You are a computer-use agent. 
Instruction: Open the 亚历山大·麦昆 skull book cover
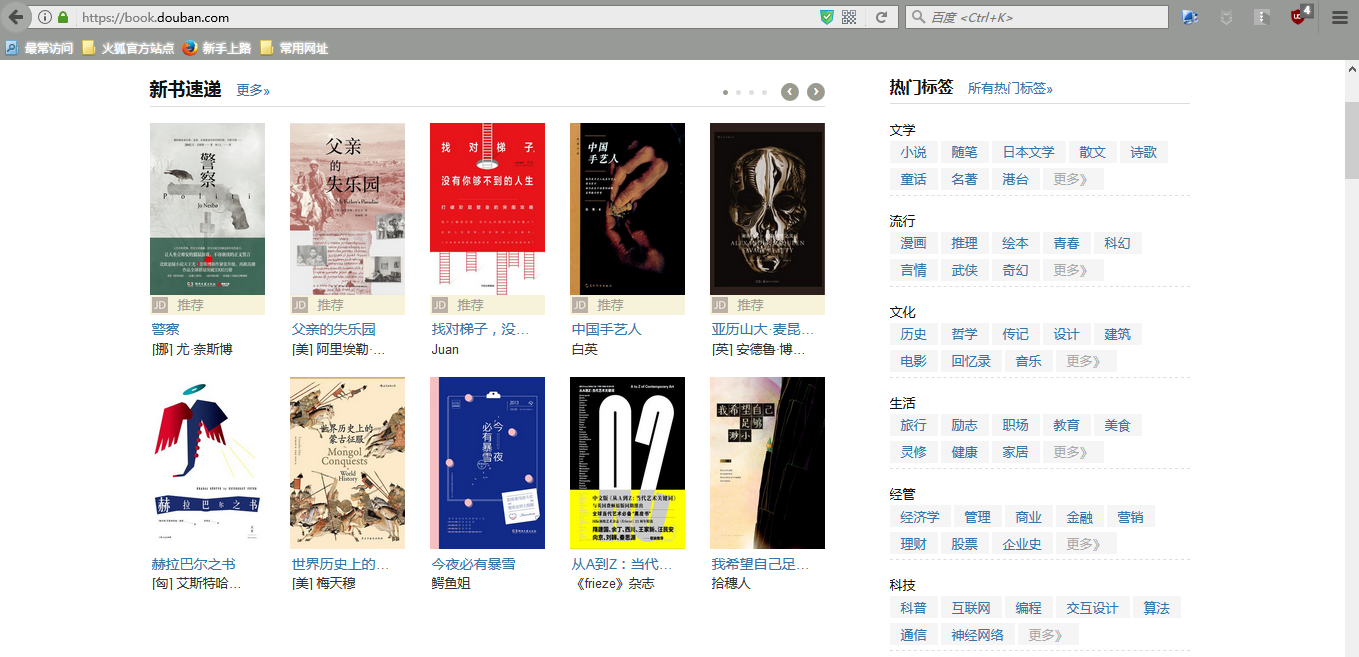pyautogui.click(x=767, y=209)
